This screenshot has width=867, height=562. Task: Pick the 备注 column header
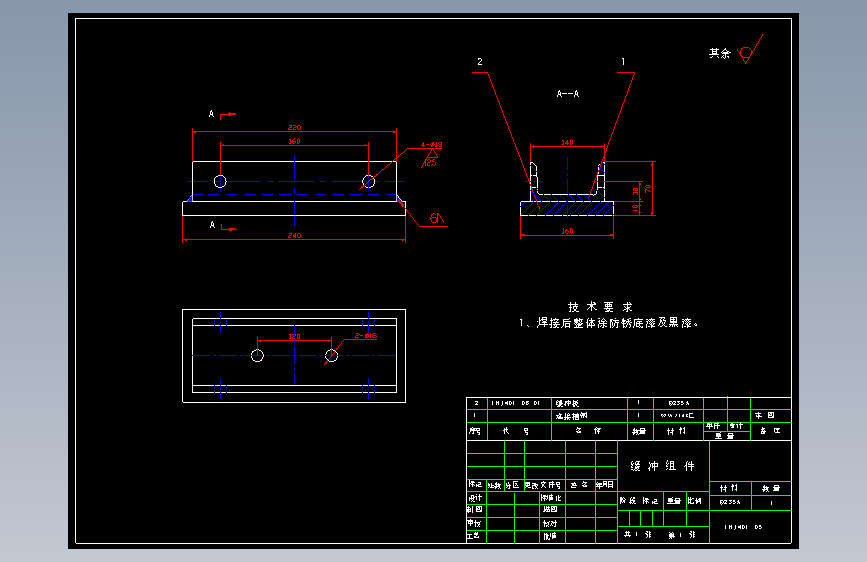tap(770, 431)
